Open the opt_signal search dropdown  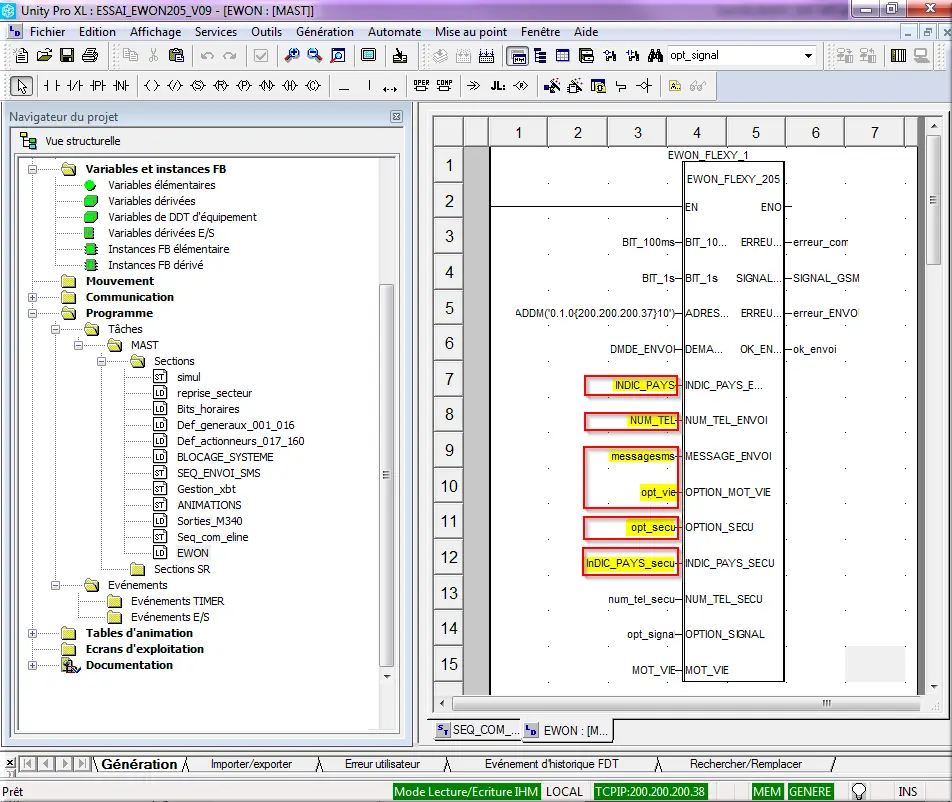808,56
